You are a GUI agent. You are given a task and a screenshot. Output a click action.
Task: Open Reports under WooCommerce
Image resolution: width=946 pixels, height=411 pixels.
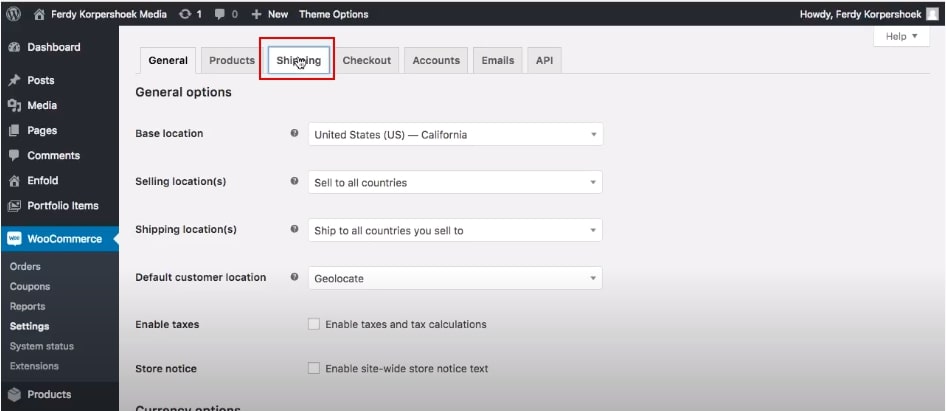(x=28, y=306)
